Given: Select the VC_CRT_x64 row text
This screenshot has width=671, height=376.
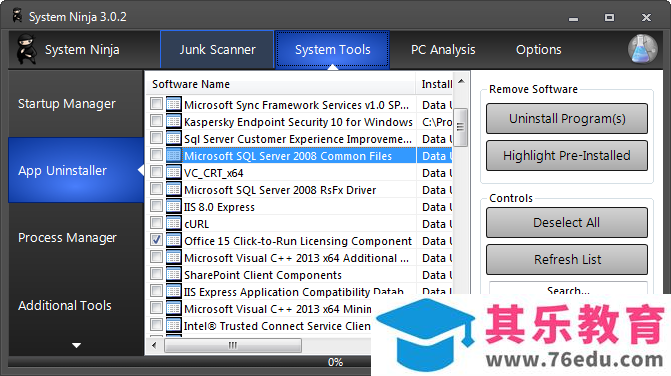Looking at the screenshot, I should tap(214, 173).
